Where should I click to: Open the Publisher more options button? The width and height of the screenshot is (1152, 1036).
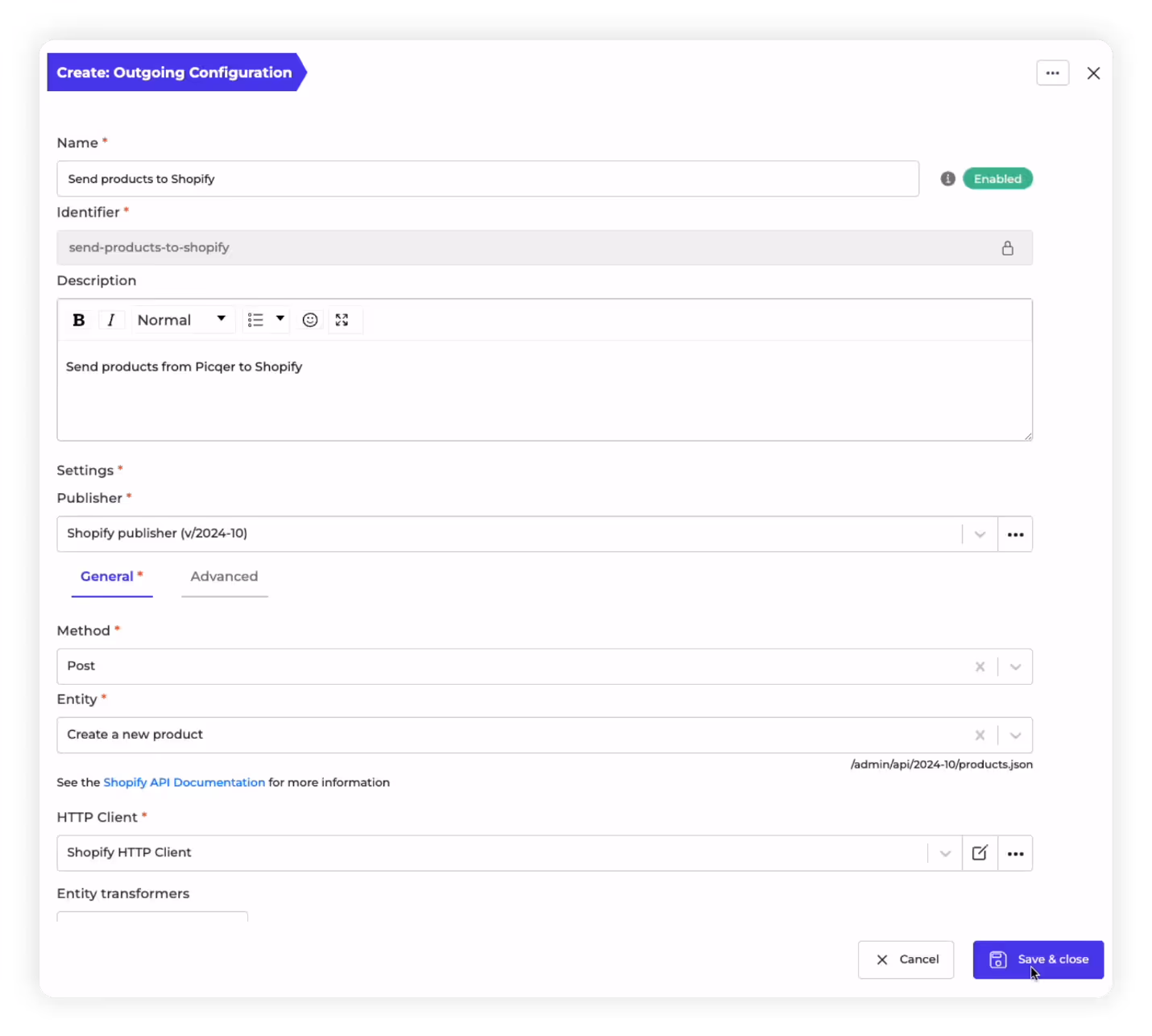[x=1015, y=534]
